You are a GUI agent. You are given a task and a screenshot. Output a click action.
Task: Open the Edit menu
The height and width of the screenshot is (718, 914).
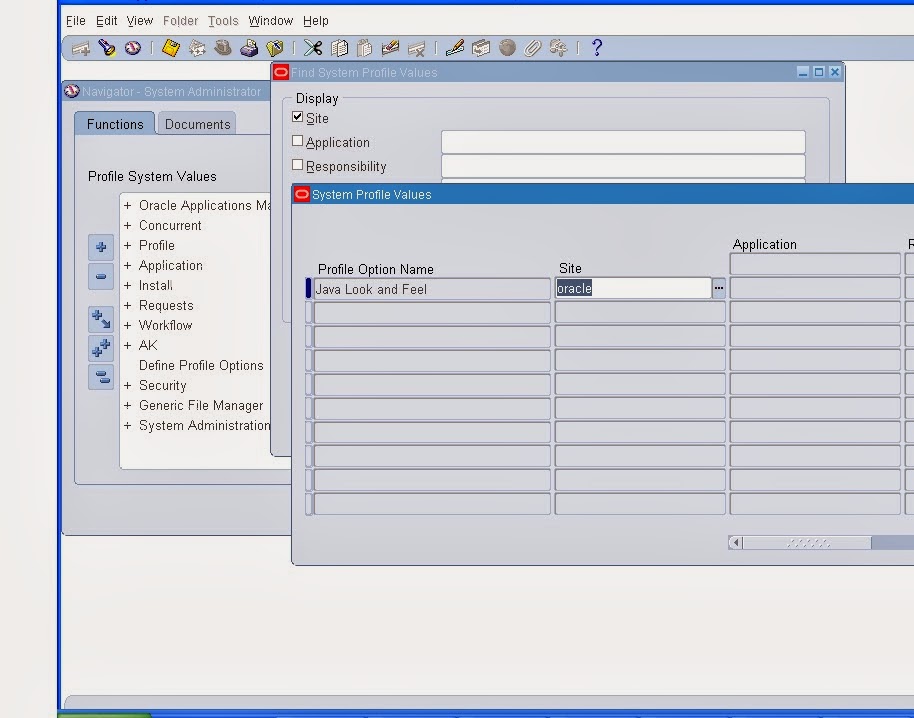point(107,21)
